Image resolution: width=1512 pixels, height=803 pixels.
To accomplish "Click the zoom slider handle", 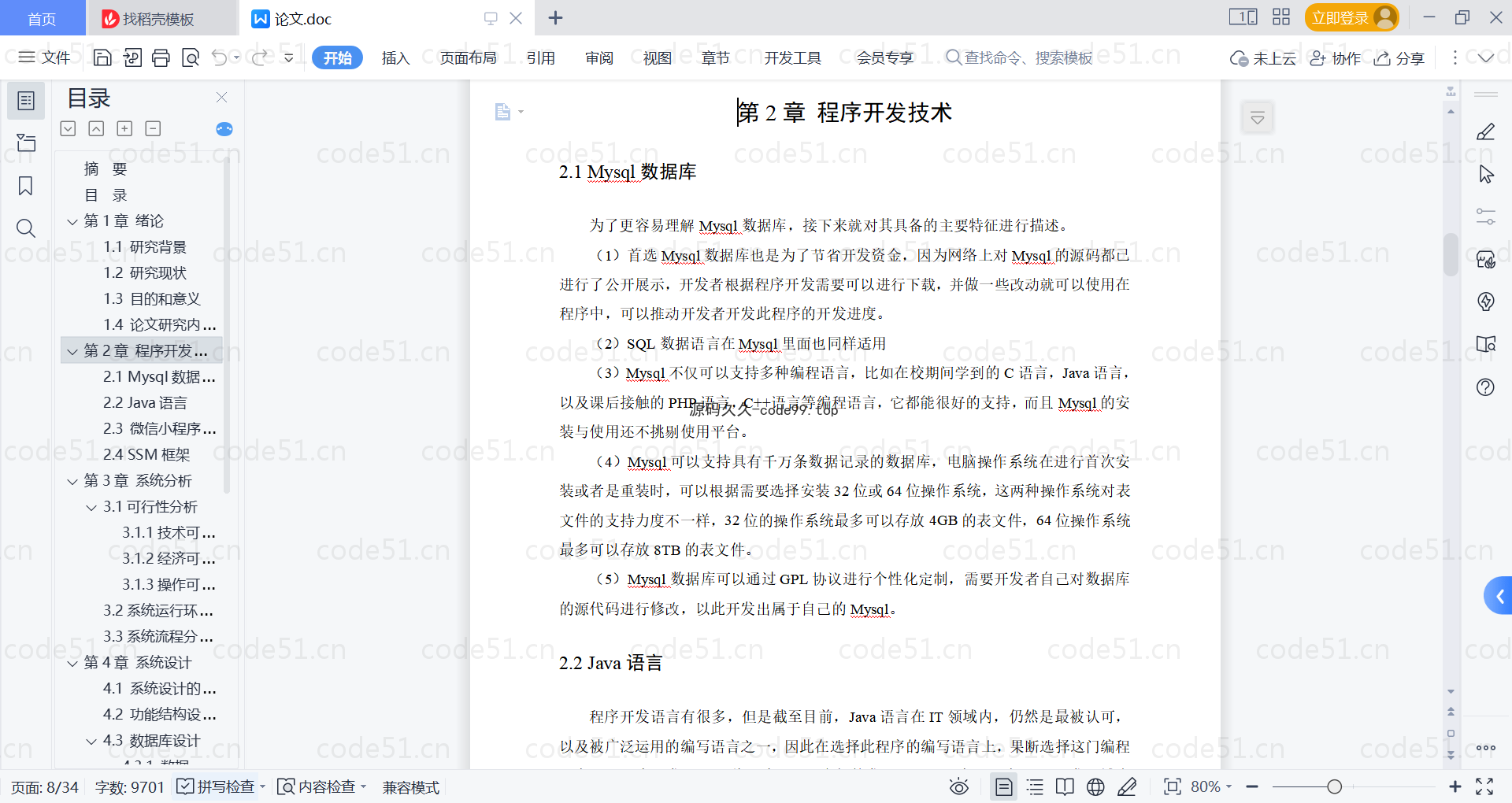I will click(1334, 786).
